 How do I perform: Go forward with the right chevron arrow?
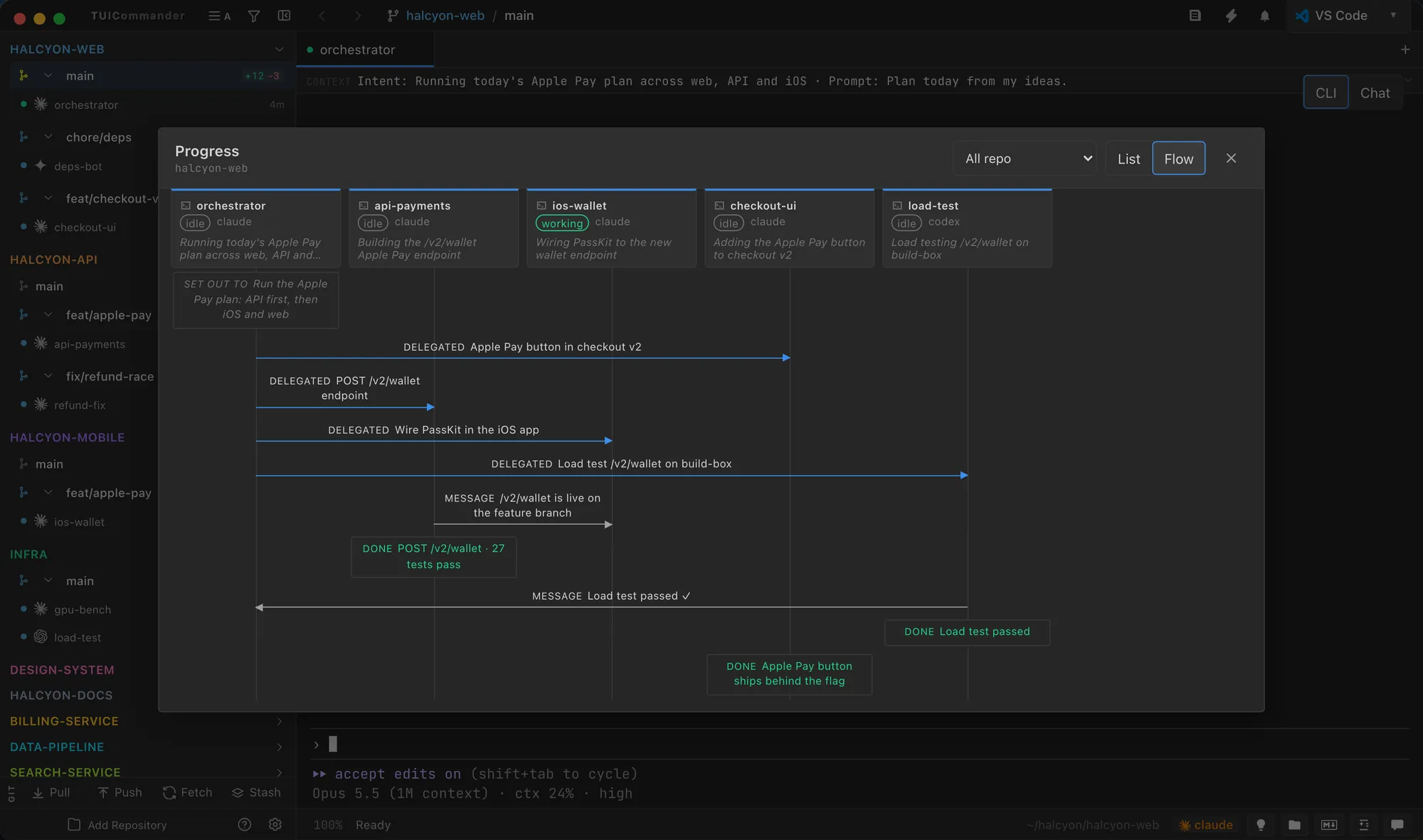(358, 16)
